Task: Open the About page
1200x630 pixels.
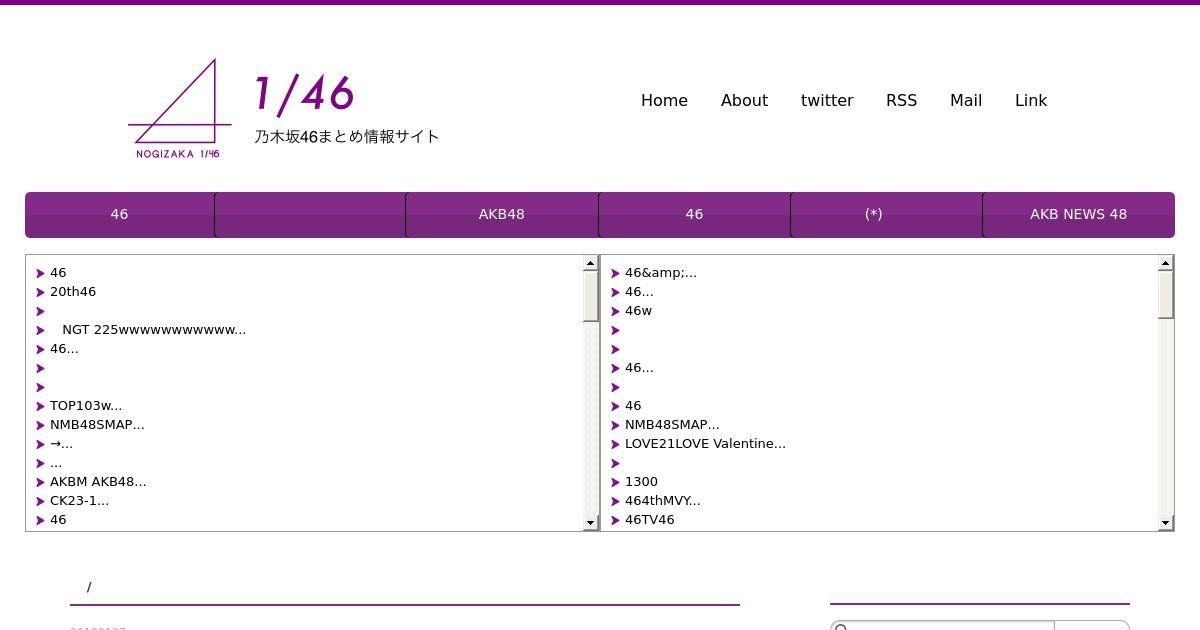Action: [744, 100]
